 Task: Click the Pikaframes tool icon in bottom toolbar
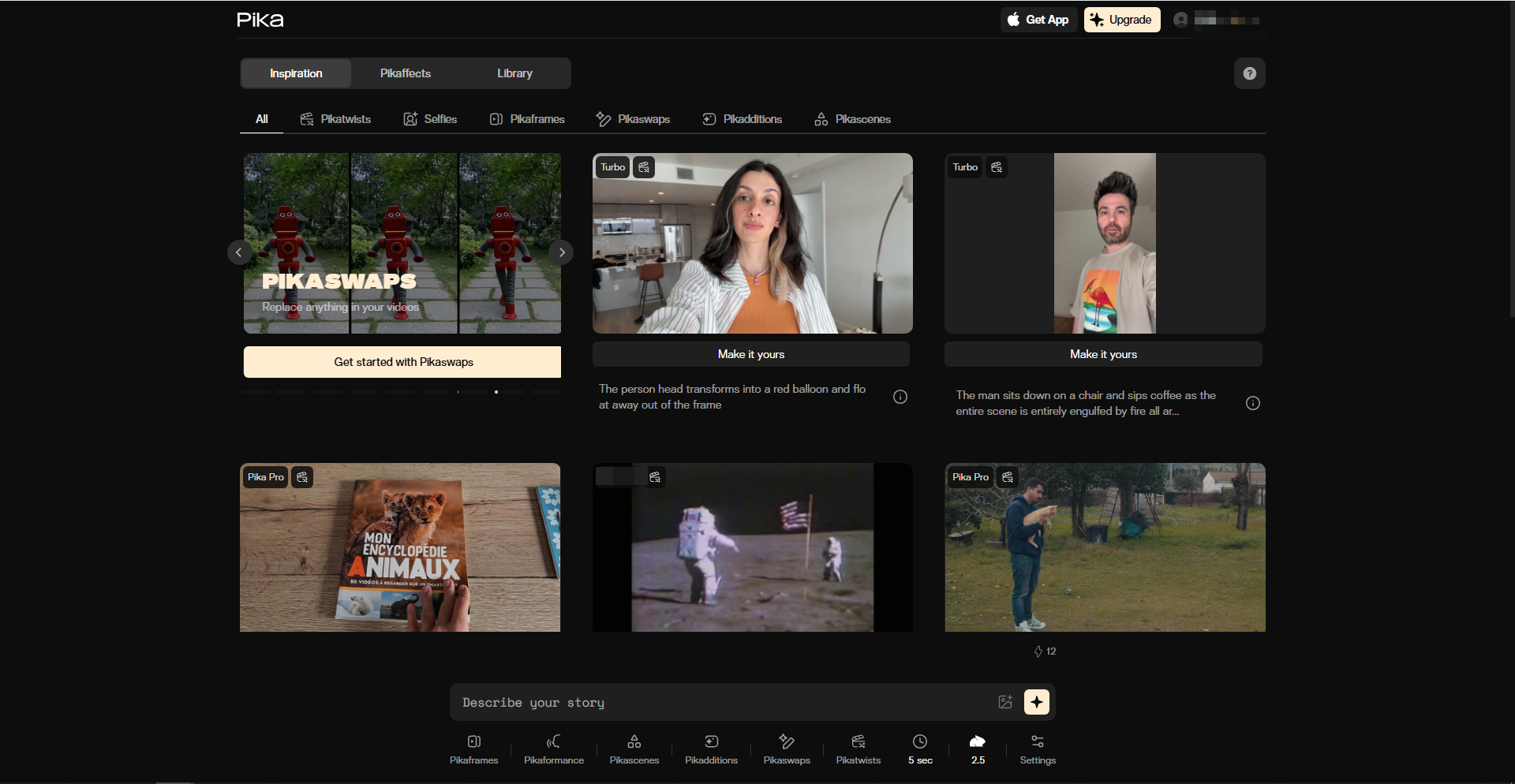point(473,749)
